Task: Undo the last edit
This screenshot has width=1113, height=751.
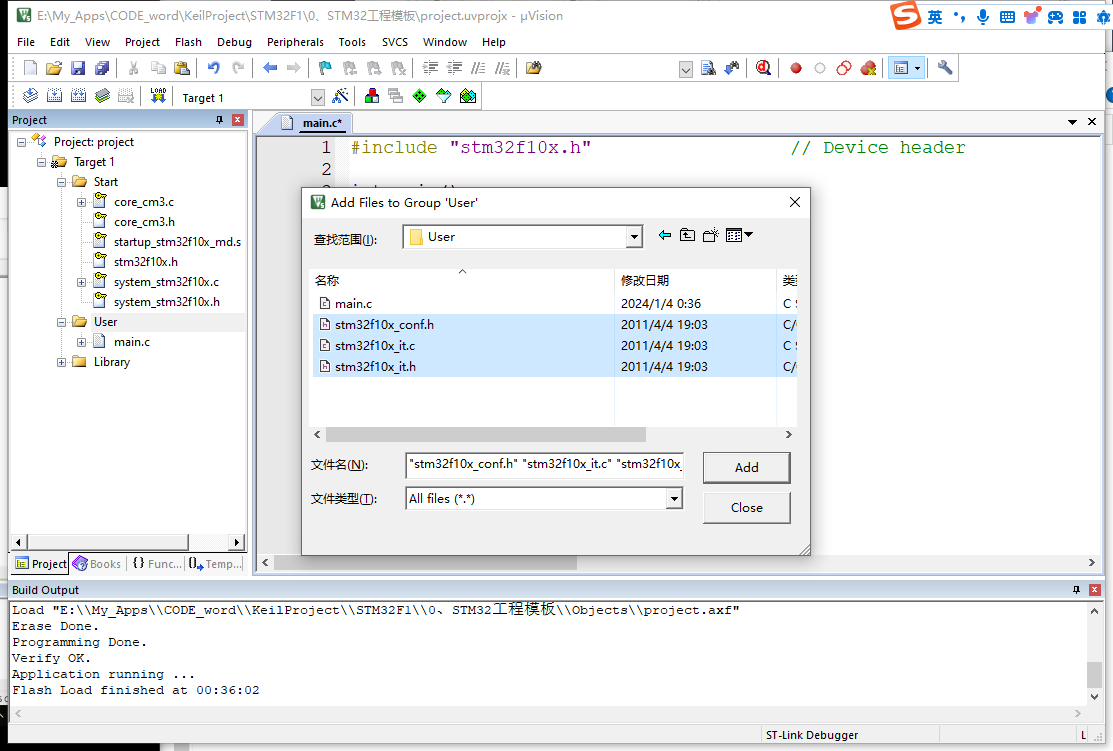Action: pyautogui.click(x=213, y=68)
